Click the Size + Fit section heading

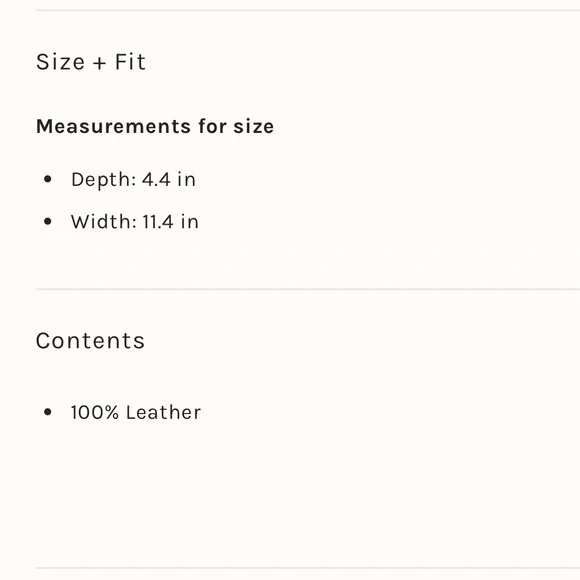[91, 62]
